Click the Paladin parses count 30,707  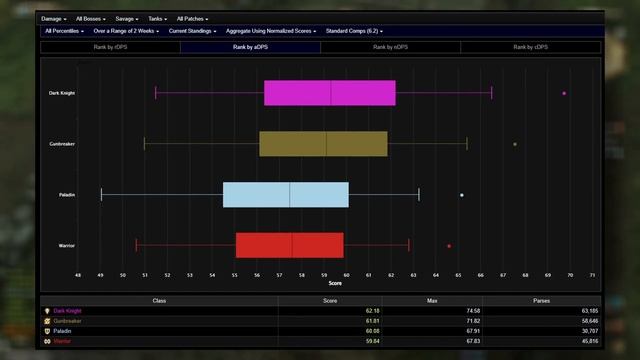pos(590,331)
